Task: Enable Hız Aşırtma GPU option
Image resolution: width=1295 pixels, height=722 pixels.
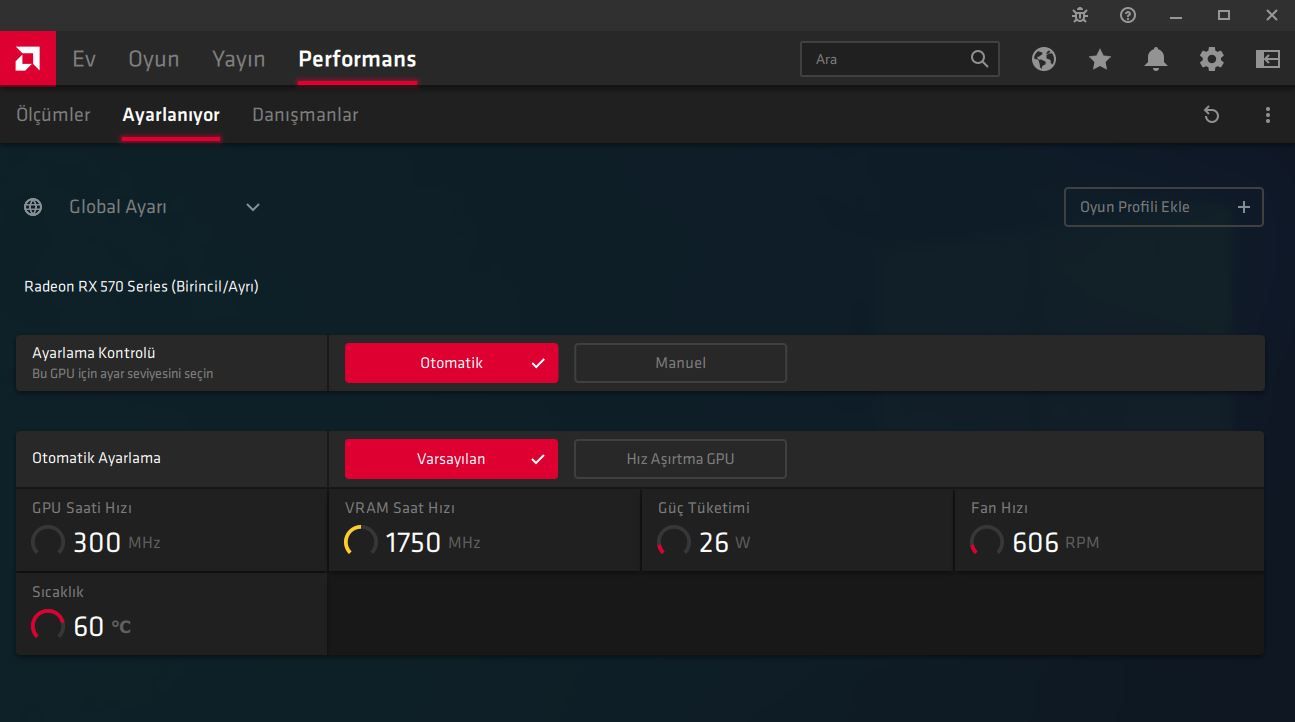Action: coord(680,459)
